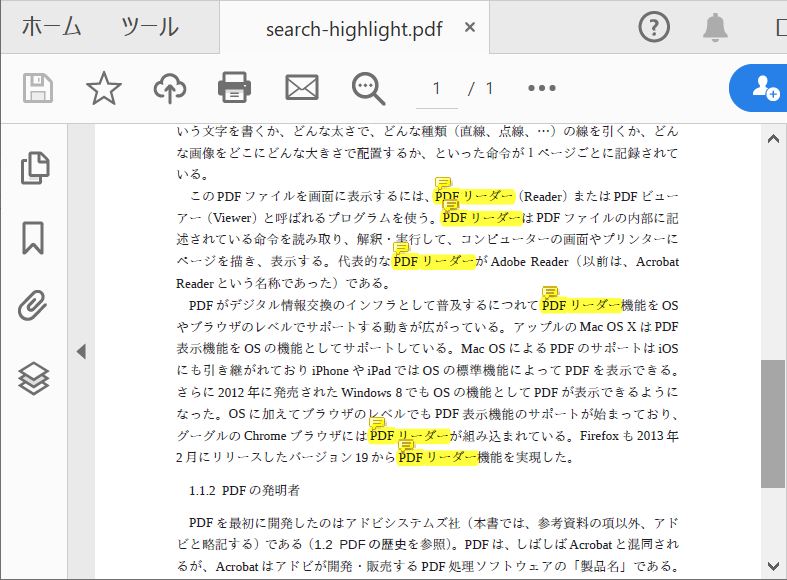Open the bookmarks panel
The image size is (787, 580).
pos(33,238)
